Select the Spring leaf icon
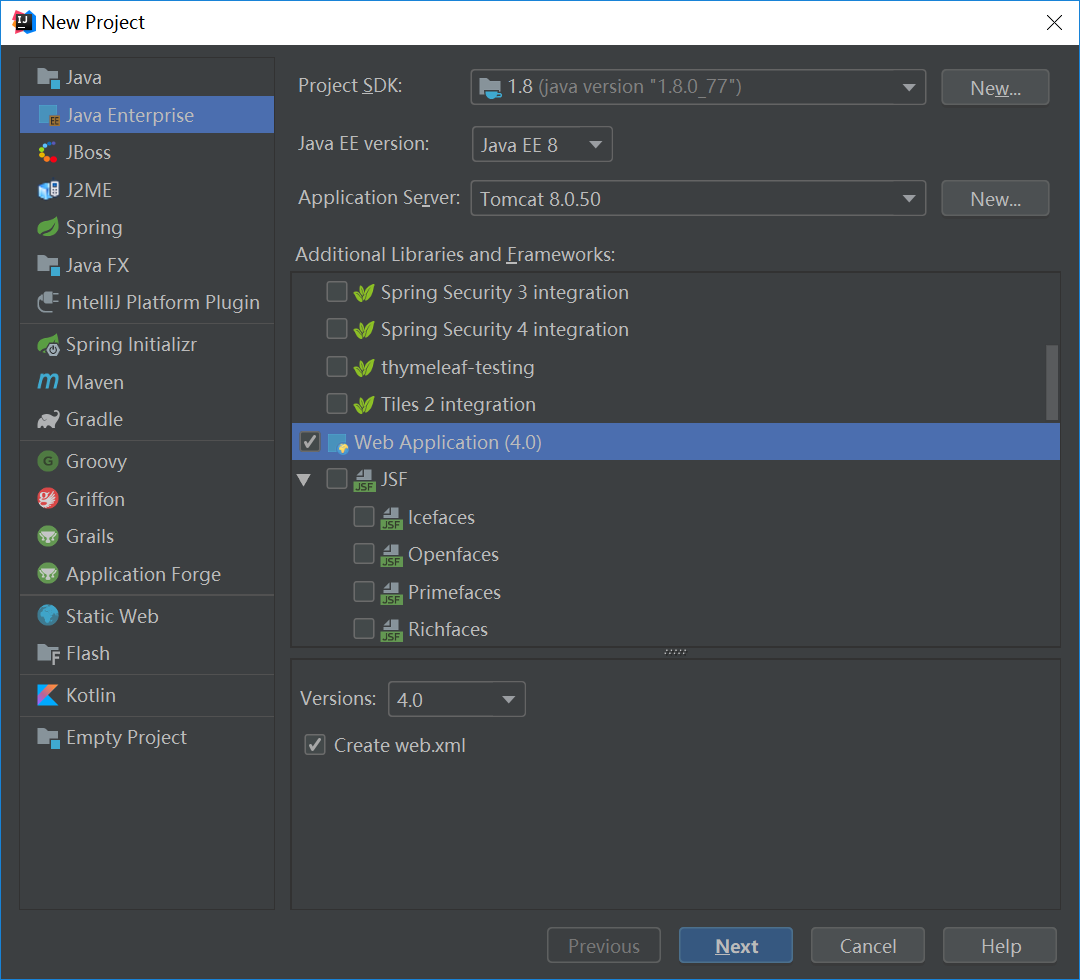Screen dimensions: 1080x980 (48, 227)
